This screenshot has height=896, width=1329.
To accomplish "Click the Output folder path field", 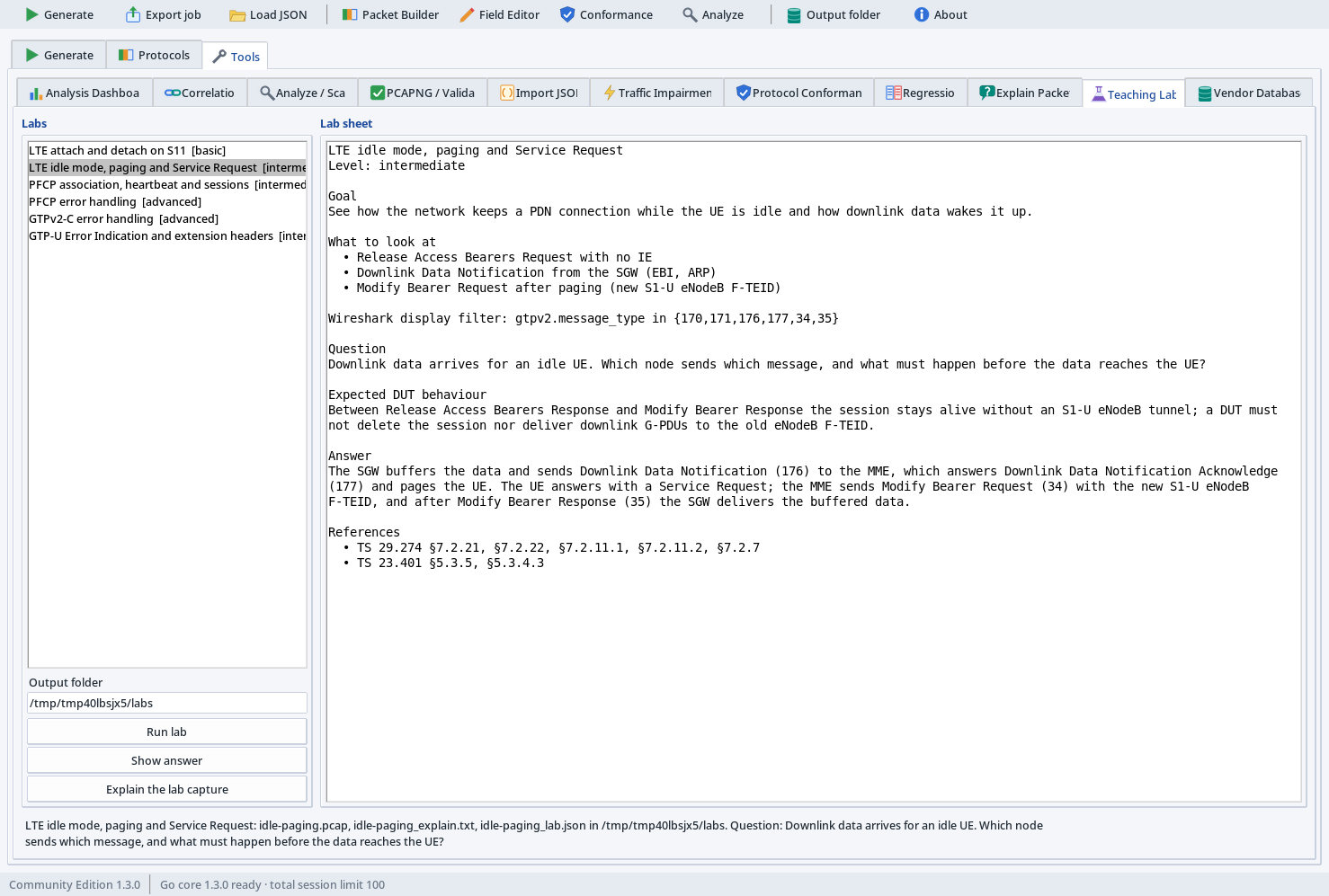I will [x=167, y=703].
